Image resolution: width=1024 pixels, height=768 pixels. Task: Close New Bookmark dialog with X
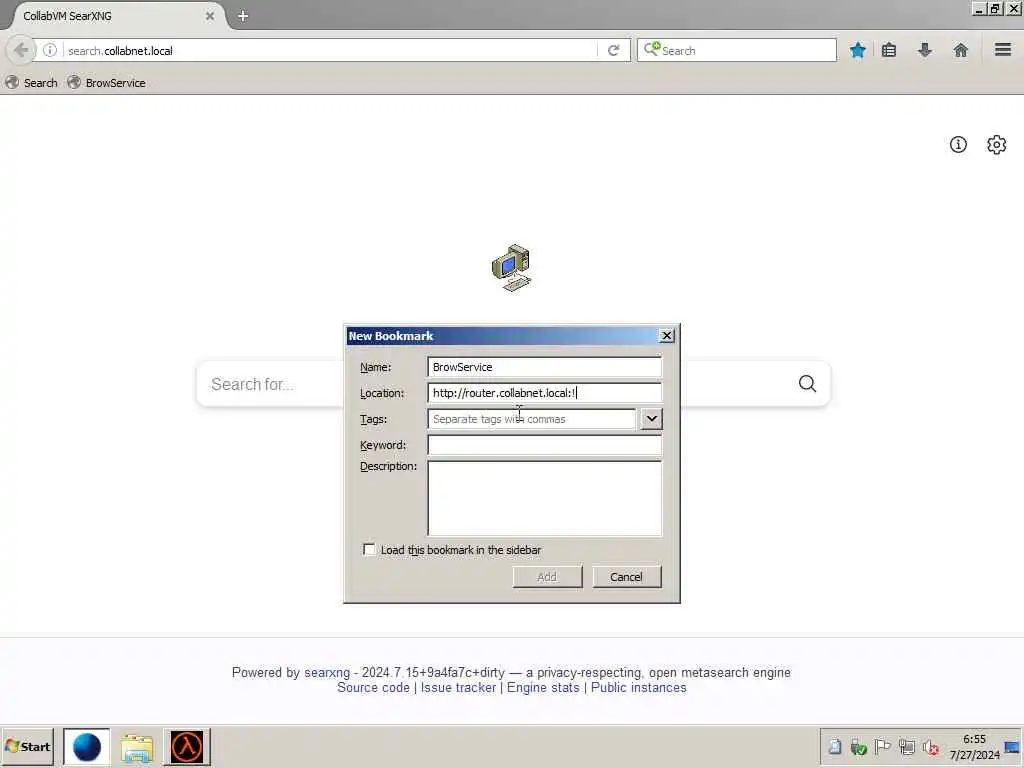pyautogui.click(x=666, y=336)
